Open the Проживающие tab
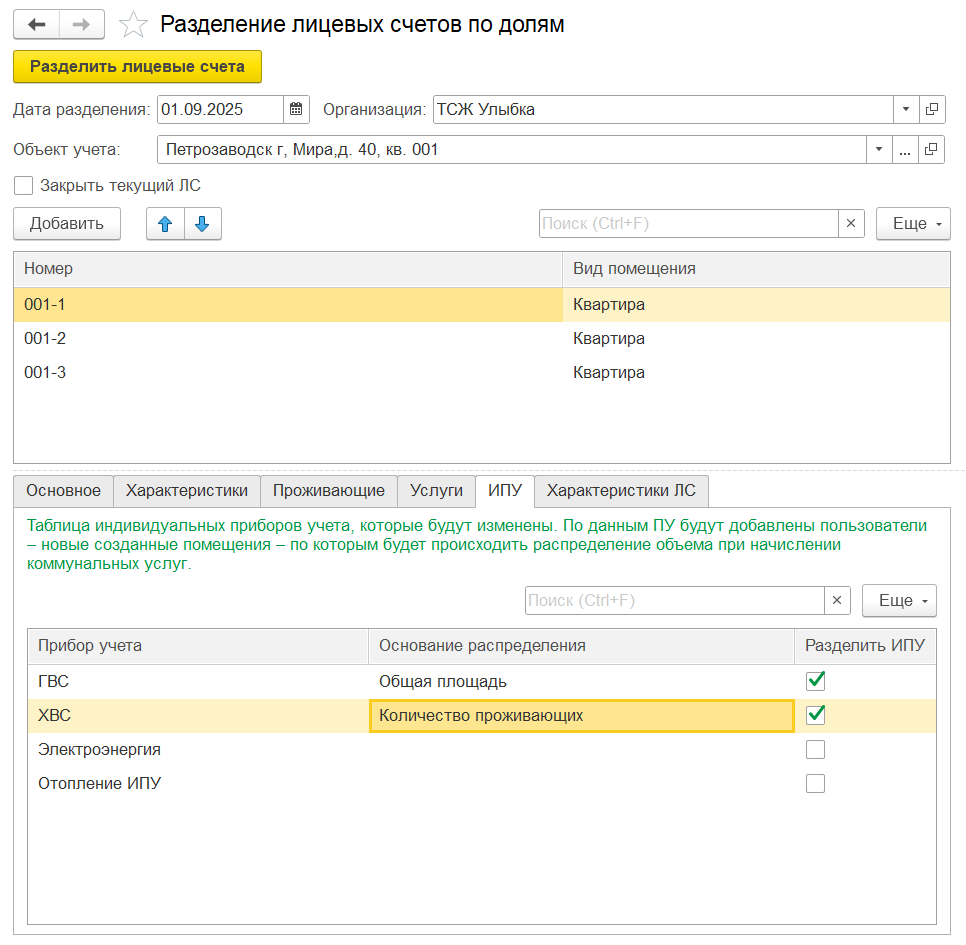Viewport: 966px width, 945px height. point(329,490)
